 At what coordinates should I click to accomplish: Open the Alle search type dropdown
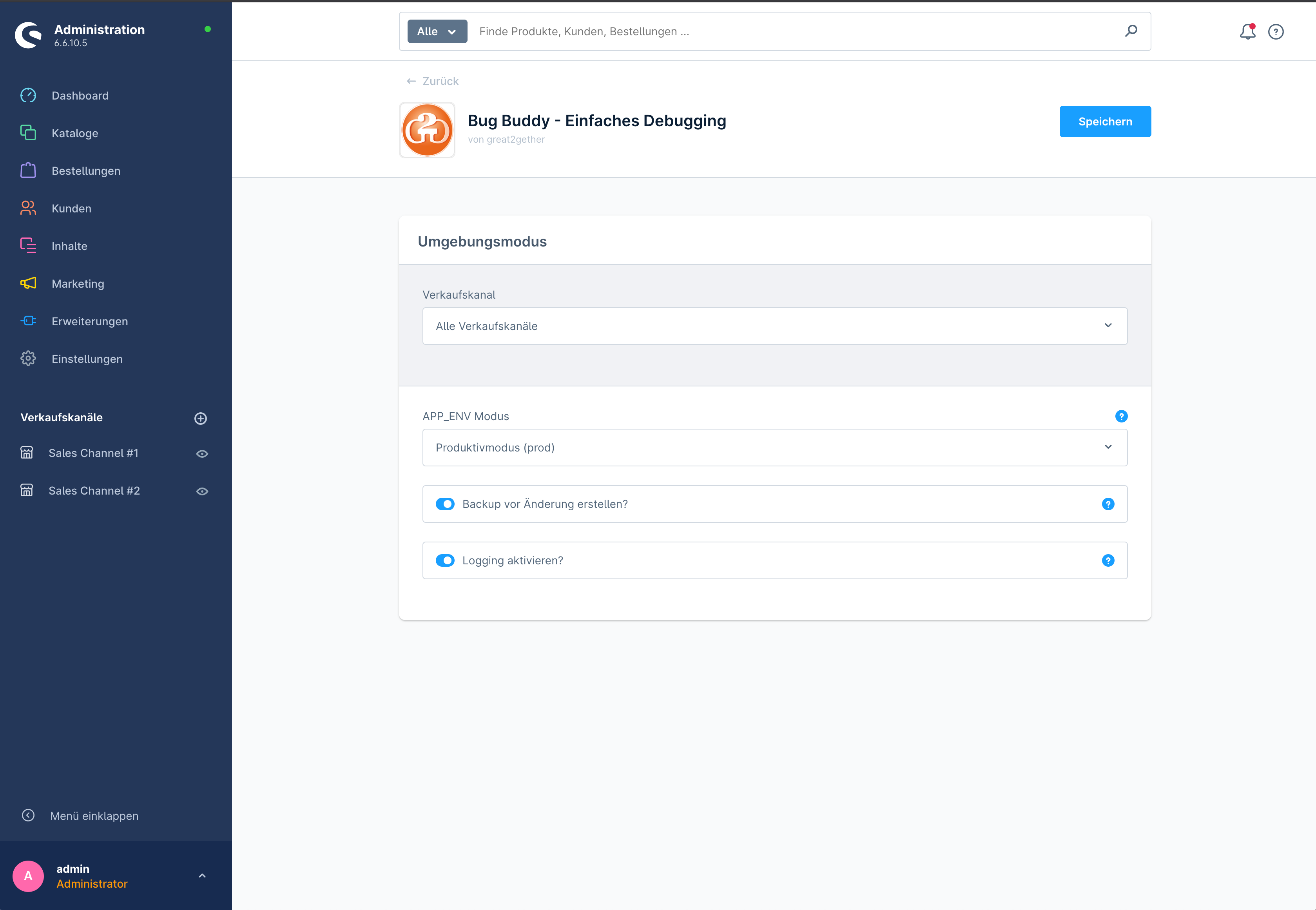point(437,31)
